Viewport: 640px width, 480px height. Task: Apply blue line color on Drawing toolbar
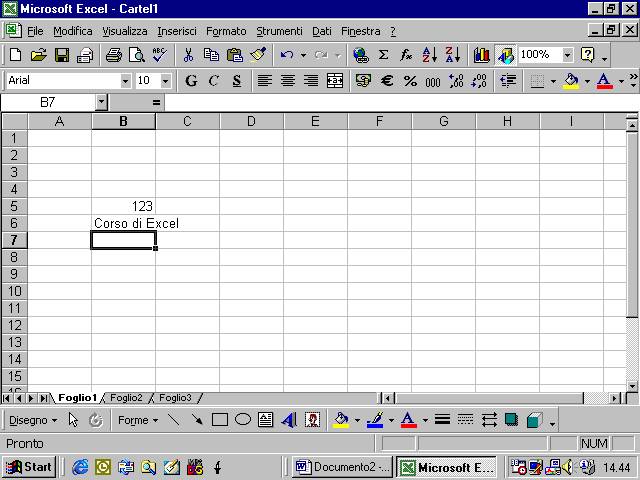[375, 420]
